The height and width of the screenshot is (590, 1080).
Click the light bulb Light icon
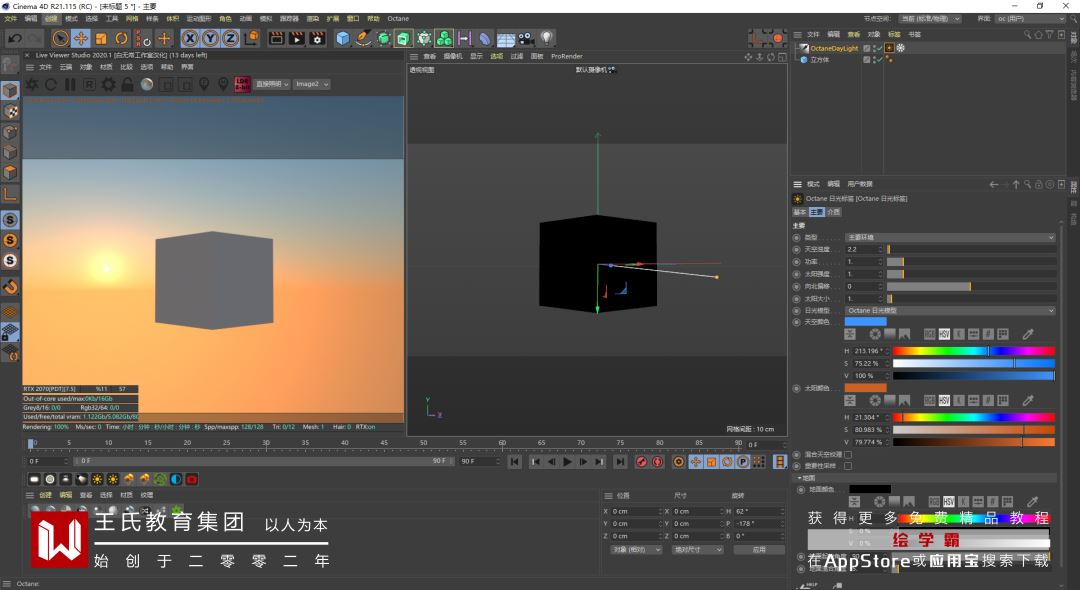point(547,38)
